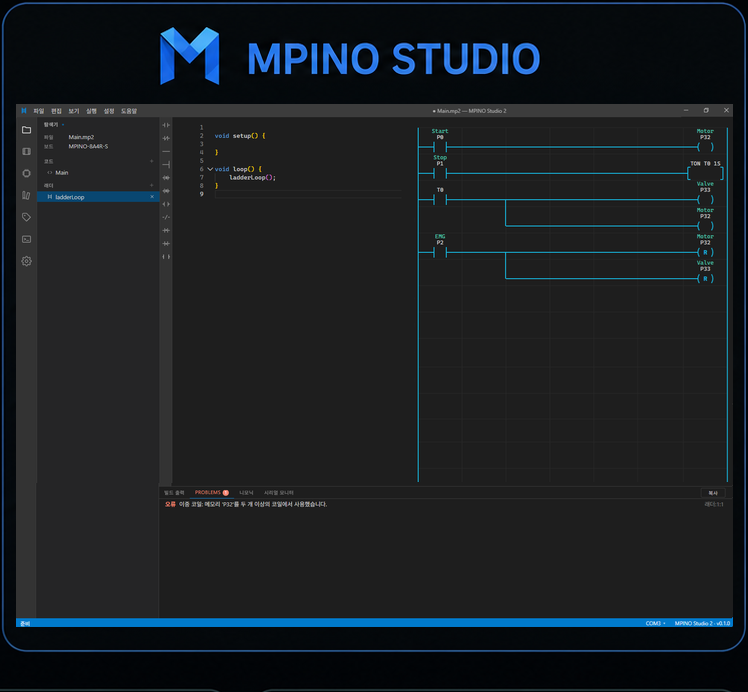Open the 보기 menu
Image resolution: width=748 pixels, height=692 pixels.
[x=74, y=111]
